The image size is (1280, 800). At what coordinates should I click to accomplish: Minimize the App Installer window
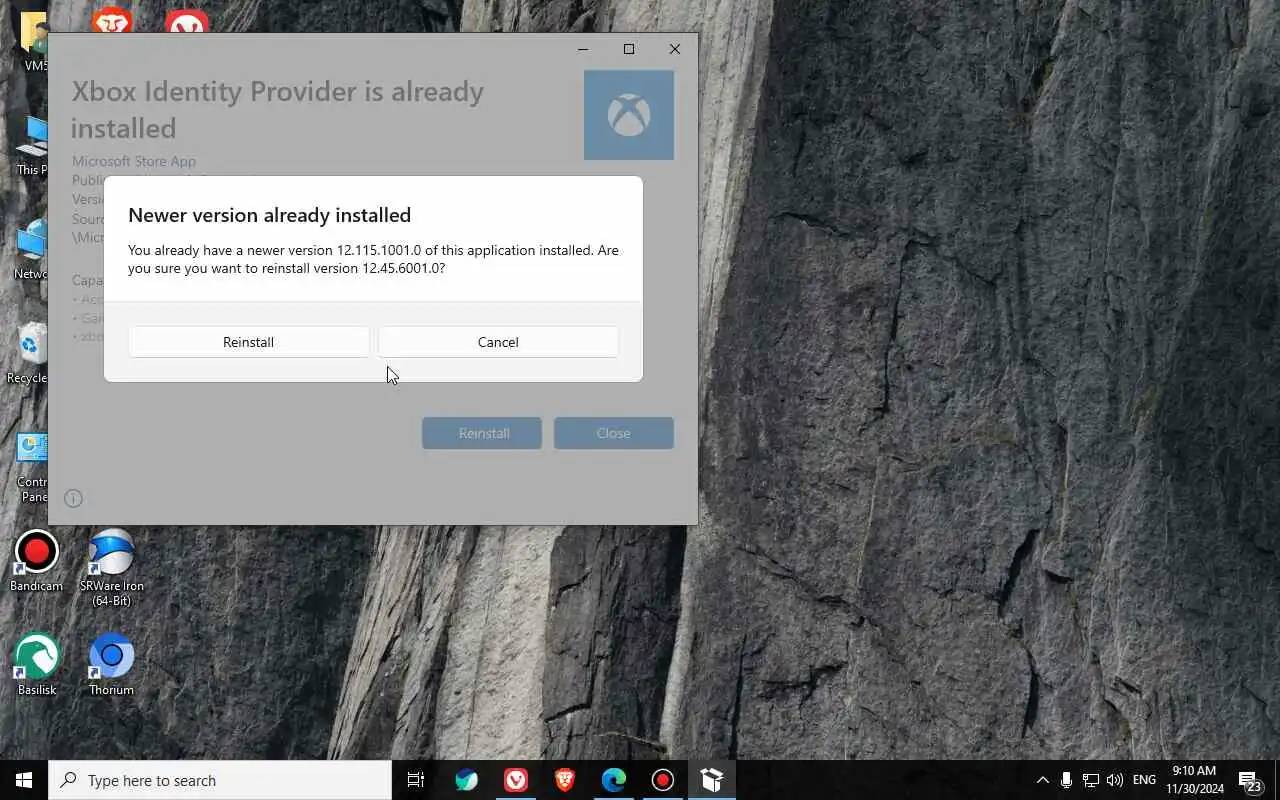pos(583,49)
